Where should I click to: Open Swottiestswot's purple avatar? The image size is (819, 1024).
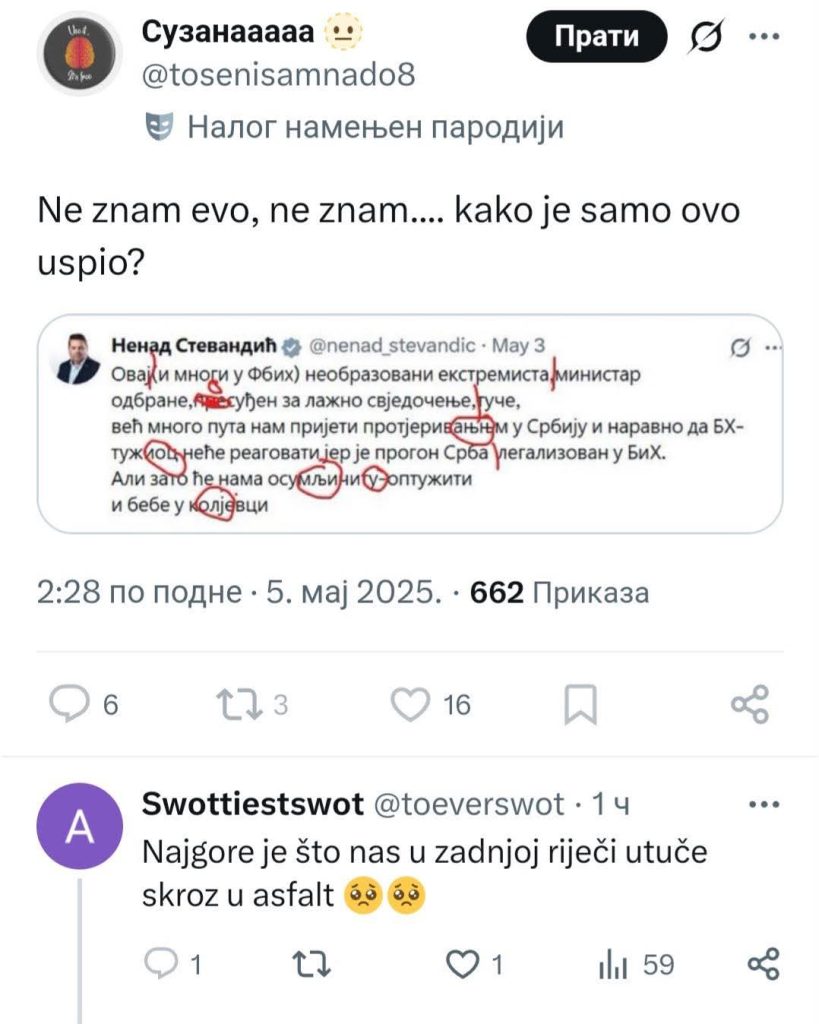point(79,827)
